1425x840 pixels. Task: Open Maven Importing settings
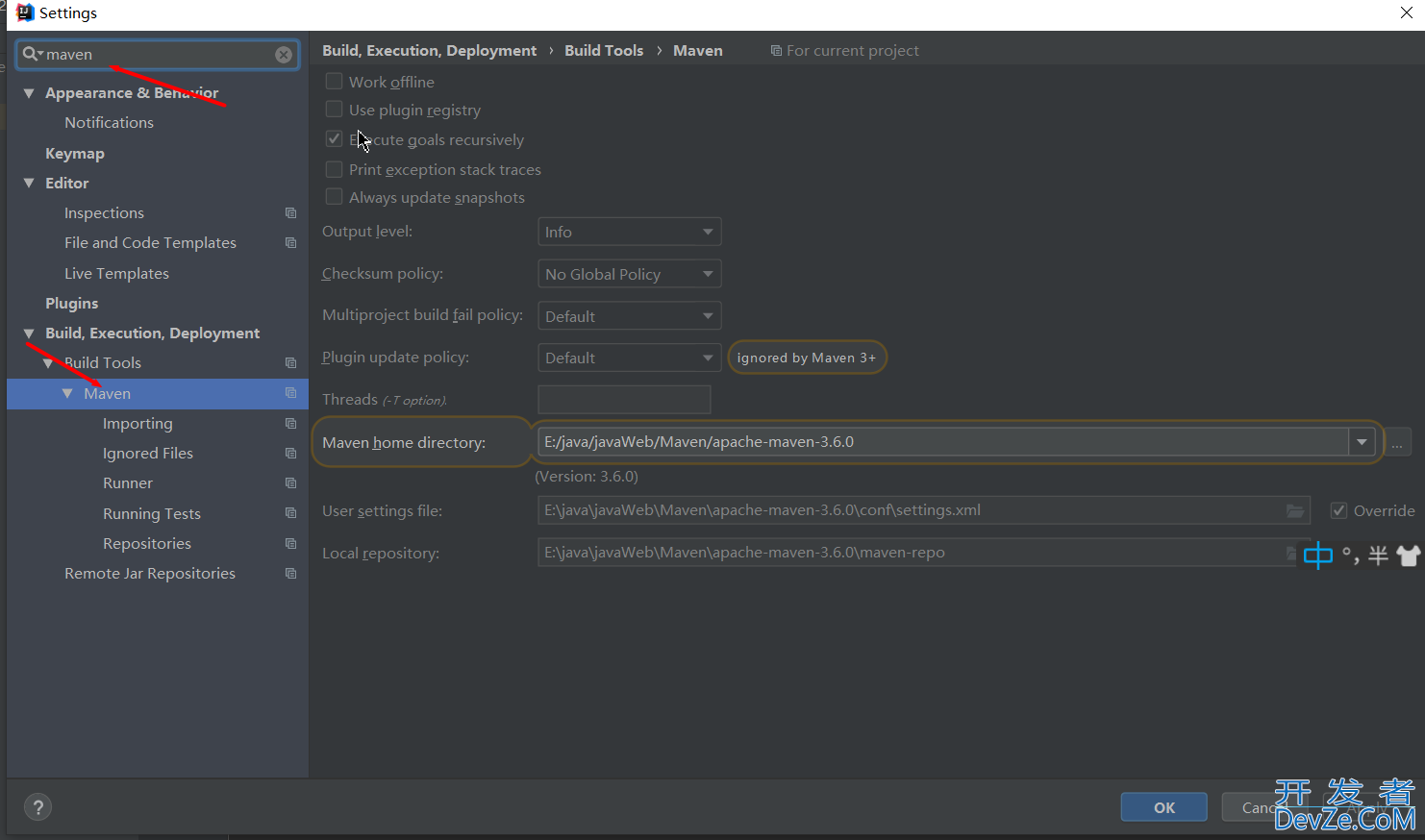click(x=137, y=424)
